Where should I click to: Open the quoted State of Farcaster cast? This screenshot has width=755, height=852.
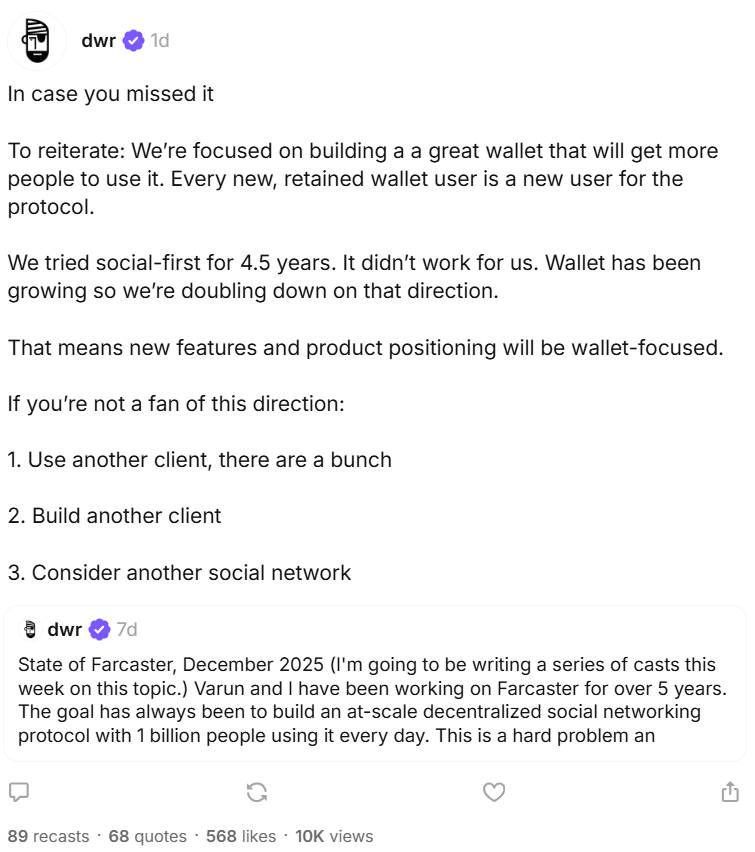pos(374,700)
